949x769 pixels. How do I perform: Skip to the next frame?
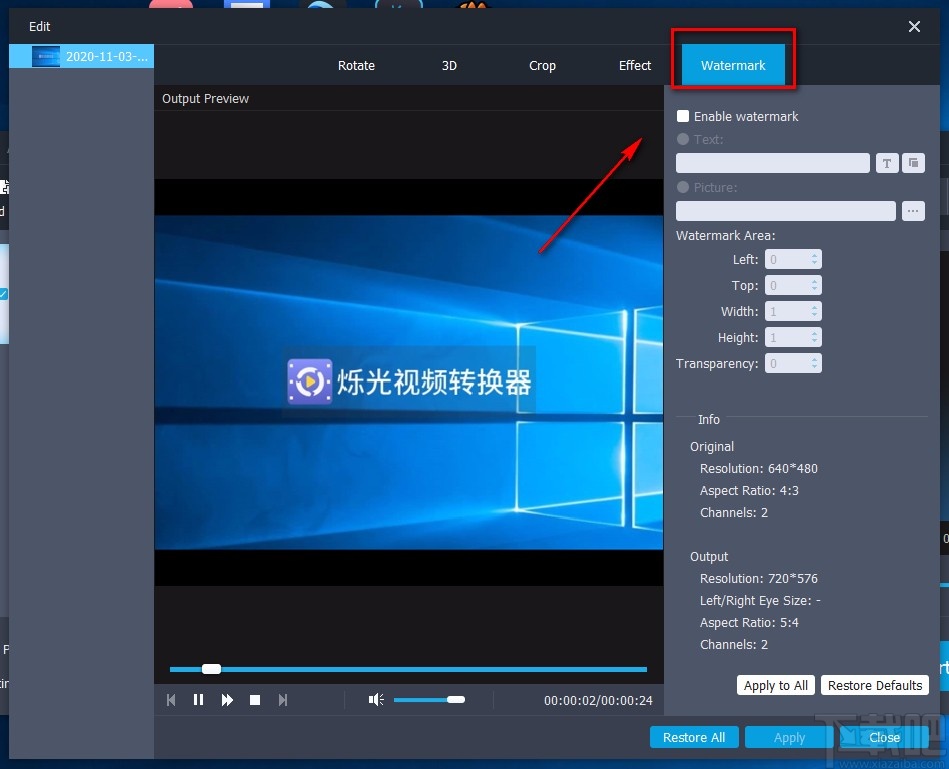283,699
